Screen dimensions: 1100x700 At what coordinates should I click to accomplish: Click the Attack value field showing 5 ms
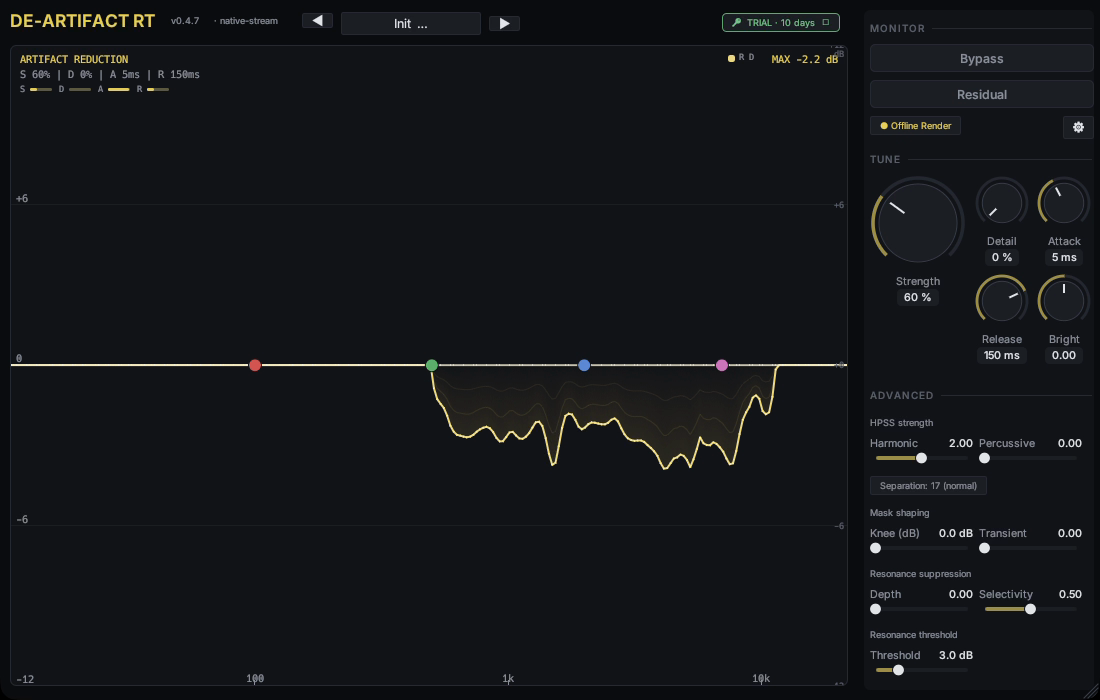pyautogui.click(x=1064, y=257)
